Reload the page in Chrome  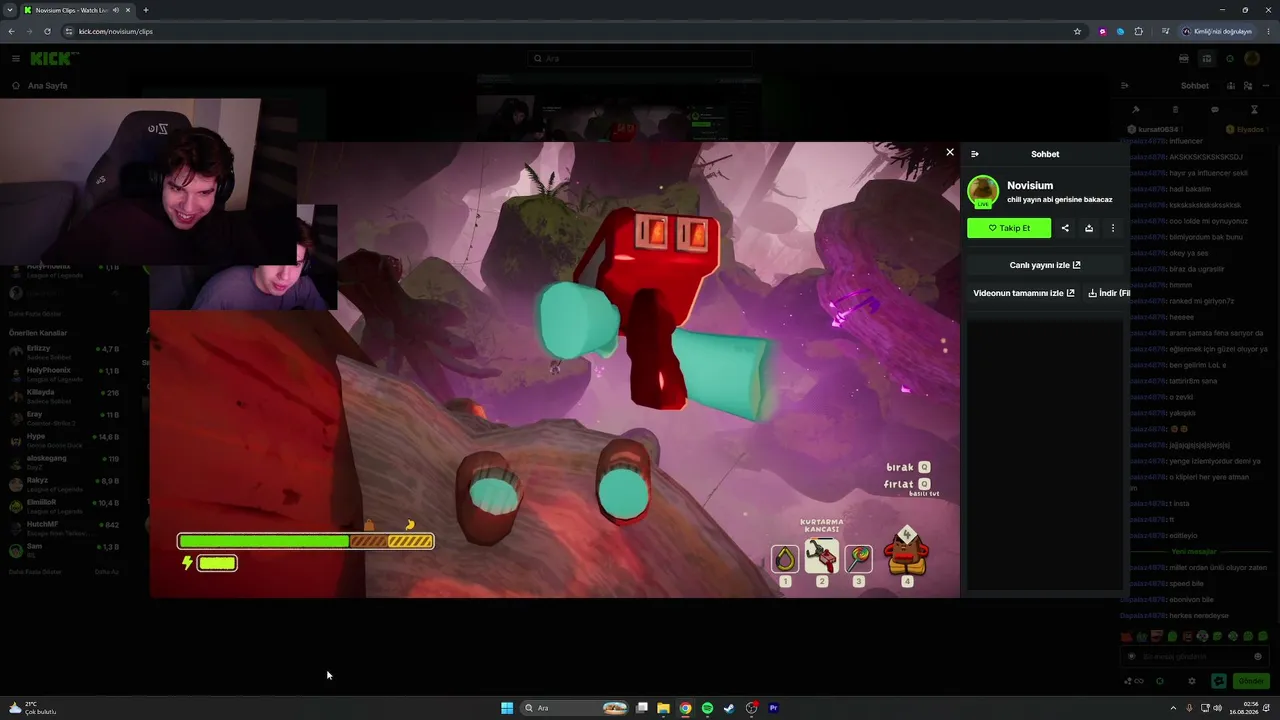point(47,31)
